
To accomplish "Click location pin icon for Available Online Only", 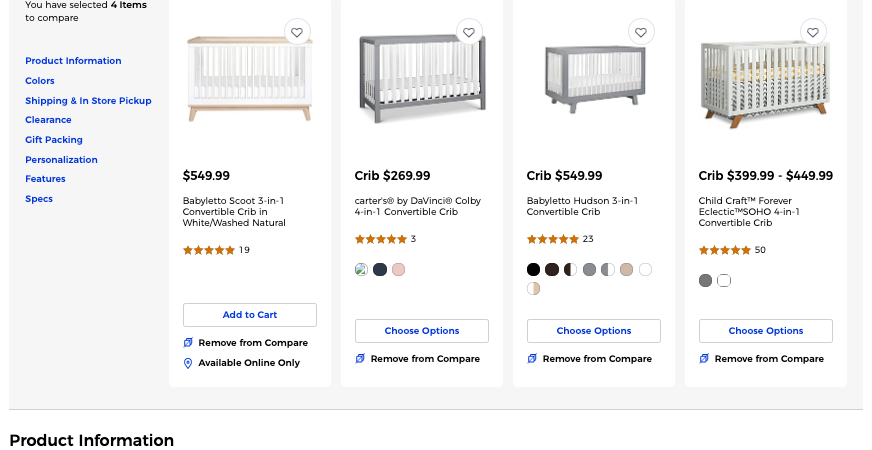I will click(x=188, y=363).
